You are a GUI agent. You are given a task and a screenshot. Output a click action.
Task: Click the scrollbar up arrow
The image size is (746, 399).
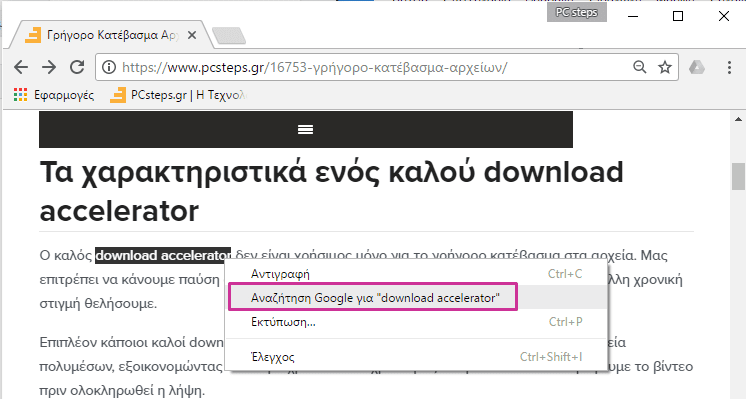pyautogui.click(x=738, y=119)
